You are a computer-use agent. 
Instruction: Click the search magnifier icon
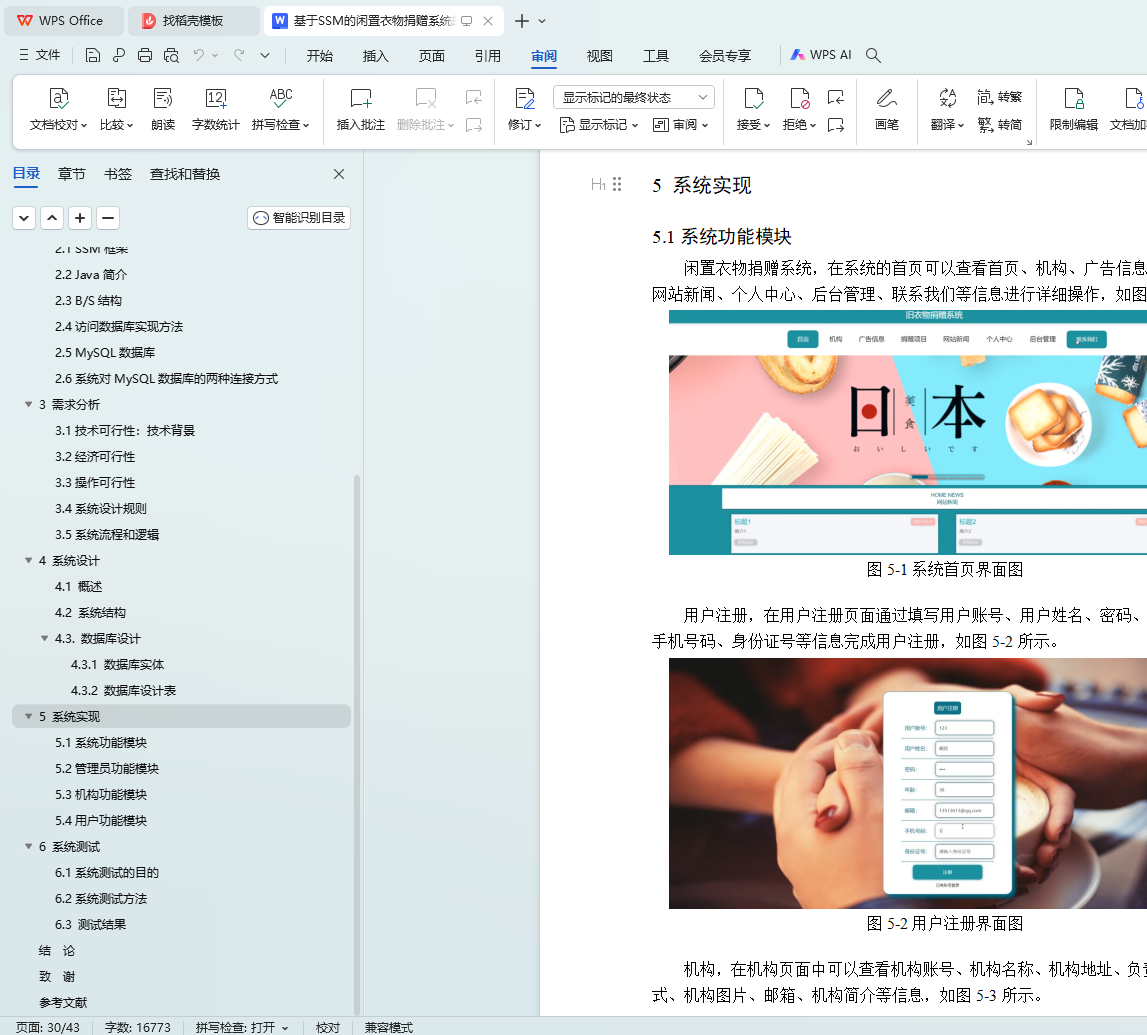(x=873, y=55)
